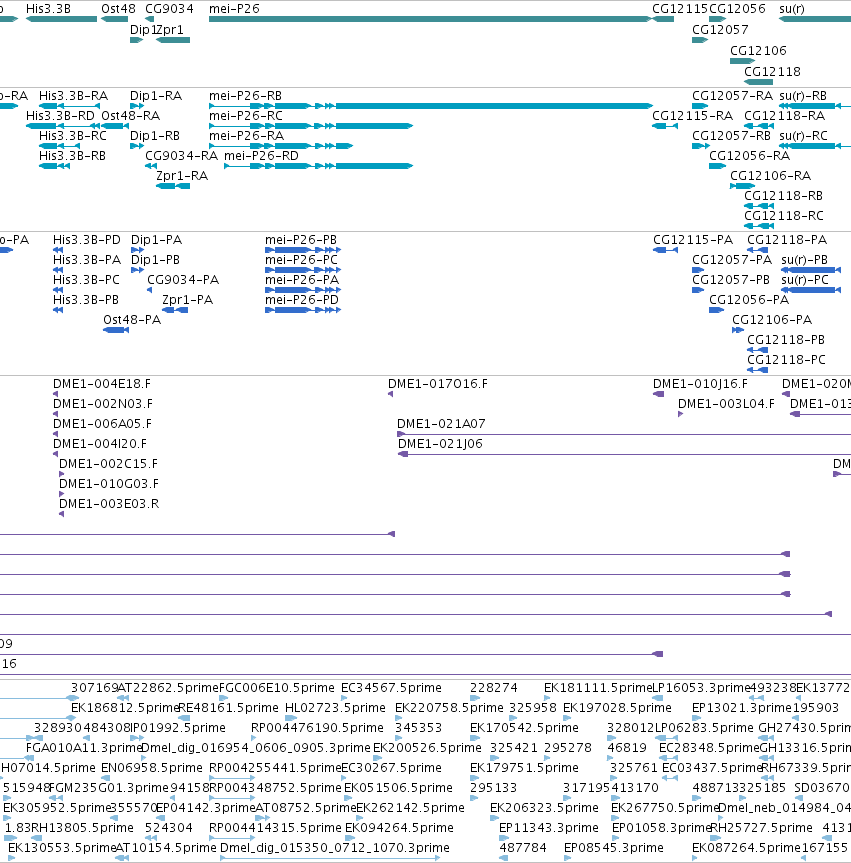The width and height of the screenshot is (851, 863).
Task: Select the CG12106 gene feature
Action: point(742,61)
